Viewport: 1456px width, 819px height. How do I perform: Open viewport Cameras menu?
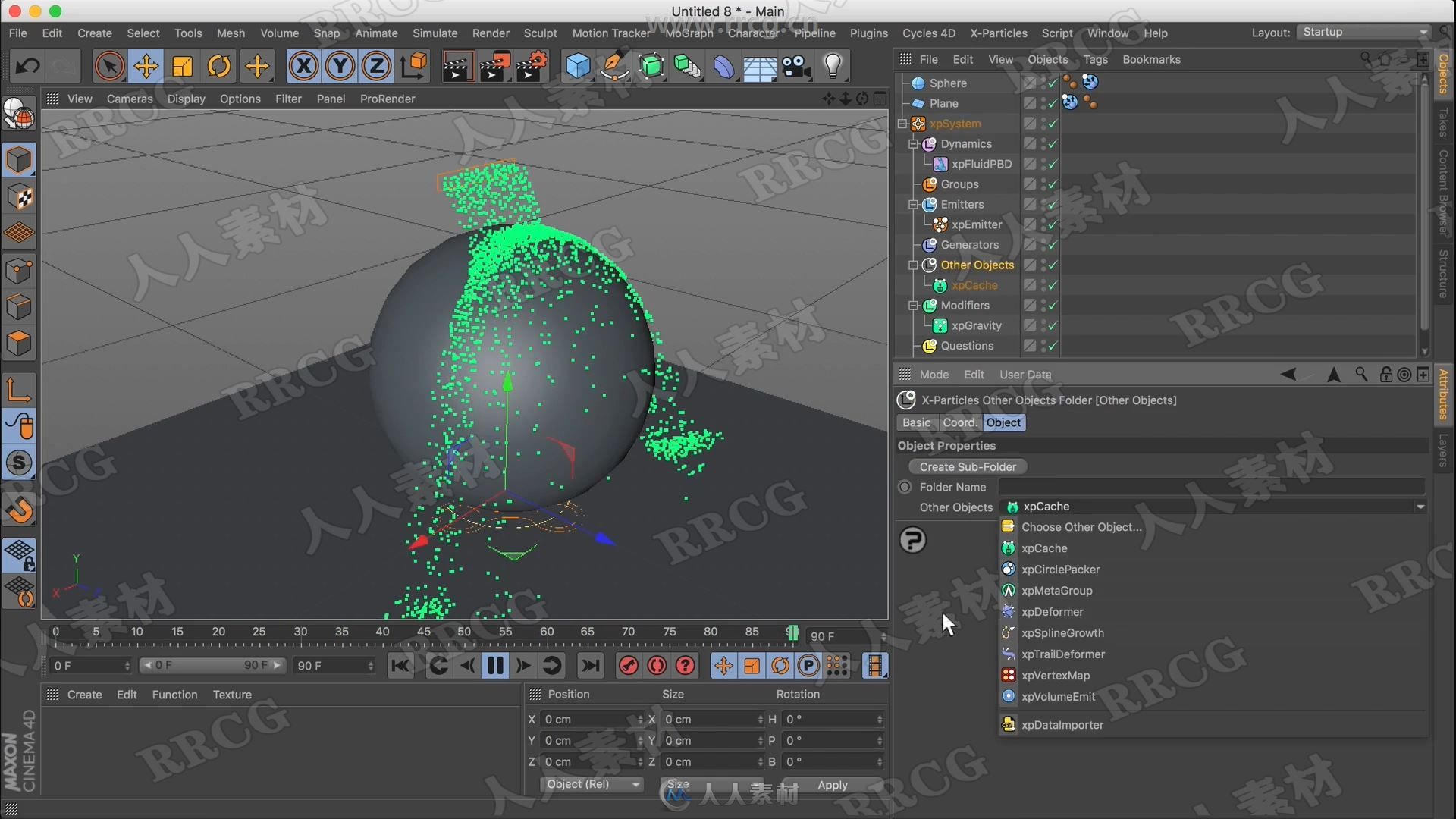130,99
